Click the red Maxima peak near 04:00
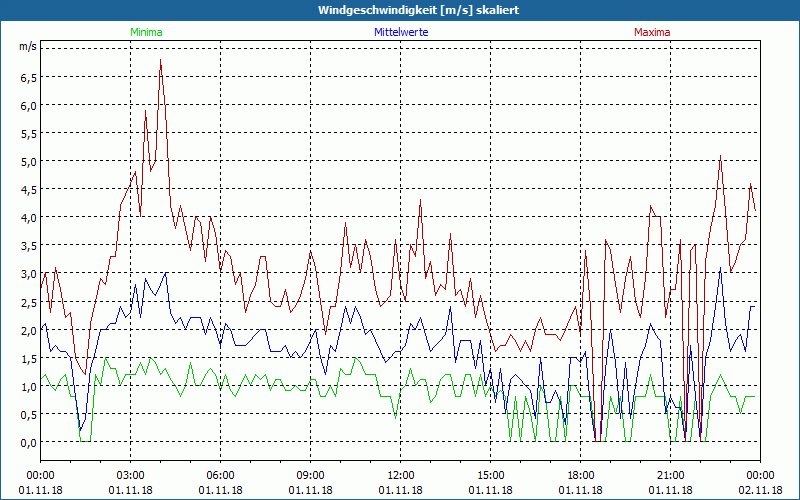Image resolution: width=800 pixels, height=500 pixels. point(161,60)
